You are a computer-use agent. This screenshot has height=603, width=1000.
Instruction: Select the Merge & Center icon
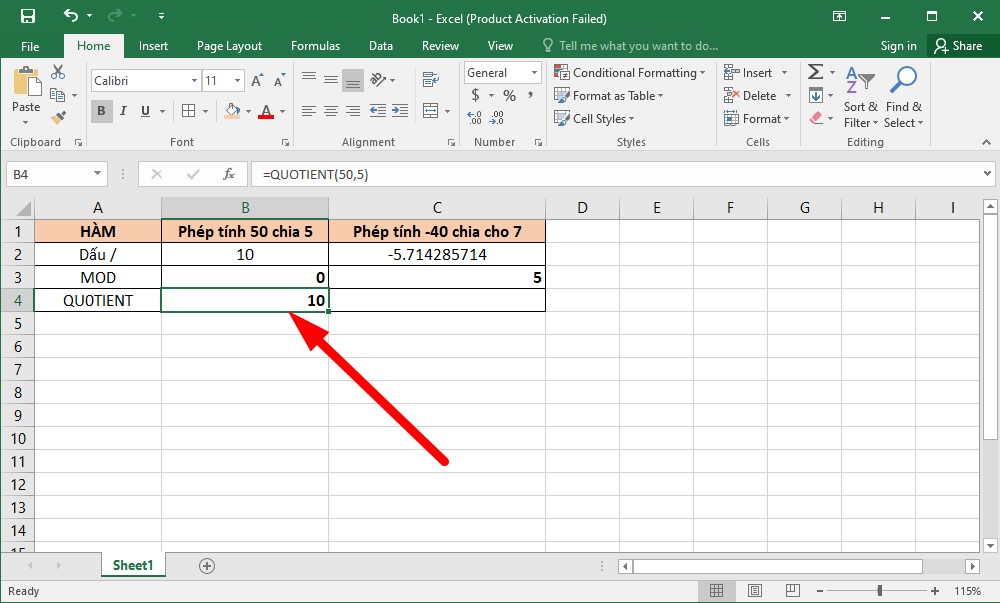point(430,111)
